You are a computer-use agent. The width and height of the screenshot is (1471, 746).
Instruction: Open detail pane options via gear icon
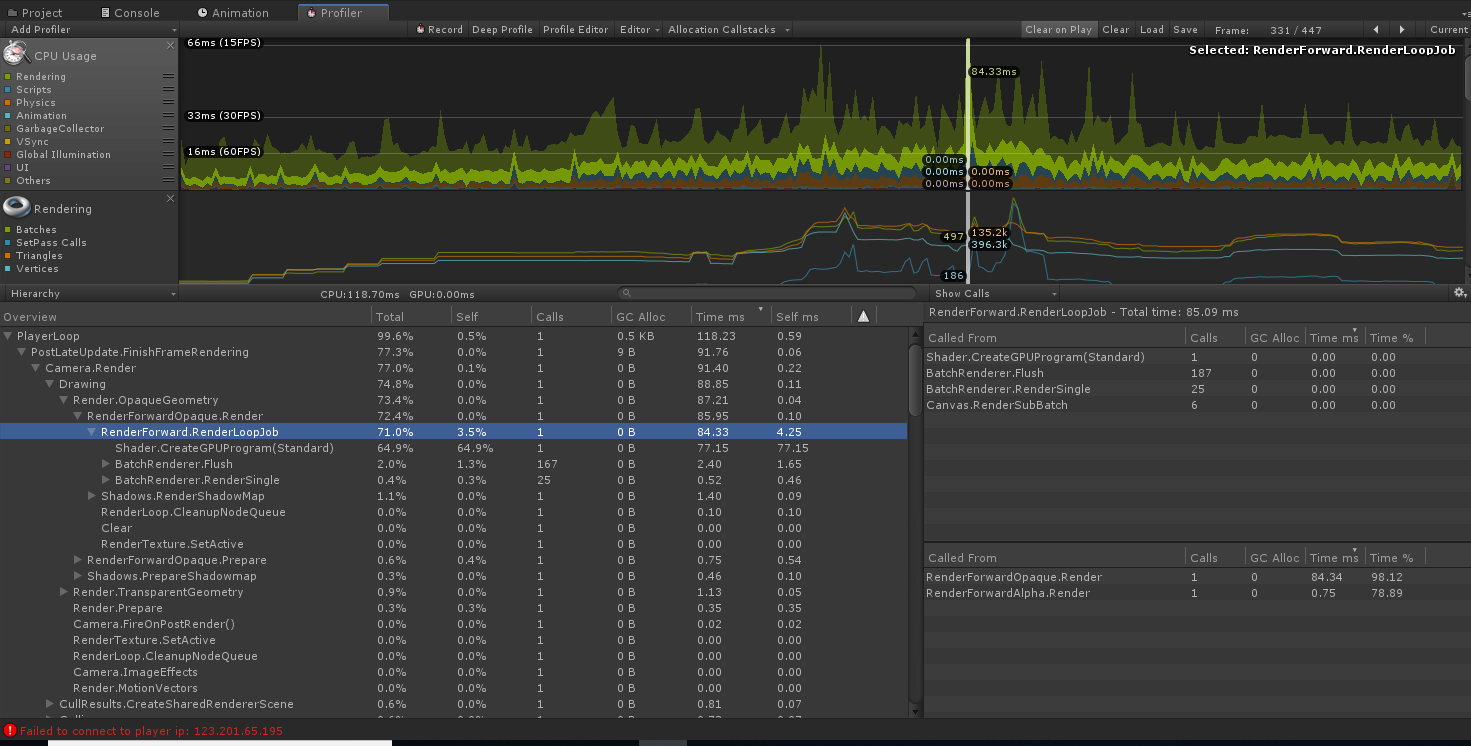(x=1460, y=292)
